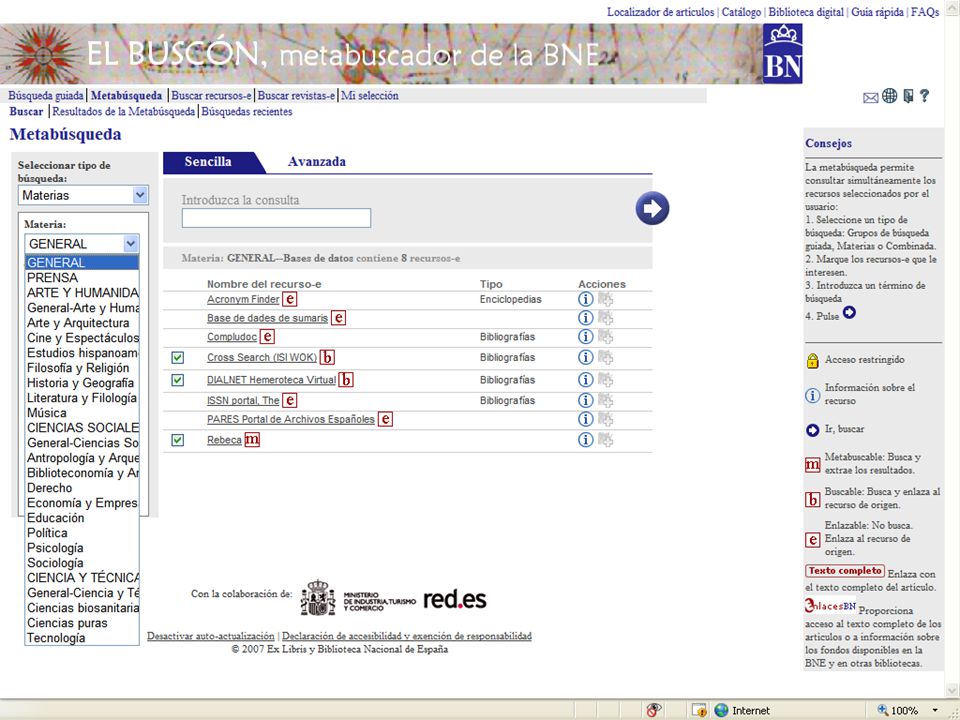
Task: Open Localizador de artículos link
Action: point(661,12)
